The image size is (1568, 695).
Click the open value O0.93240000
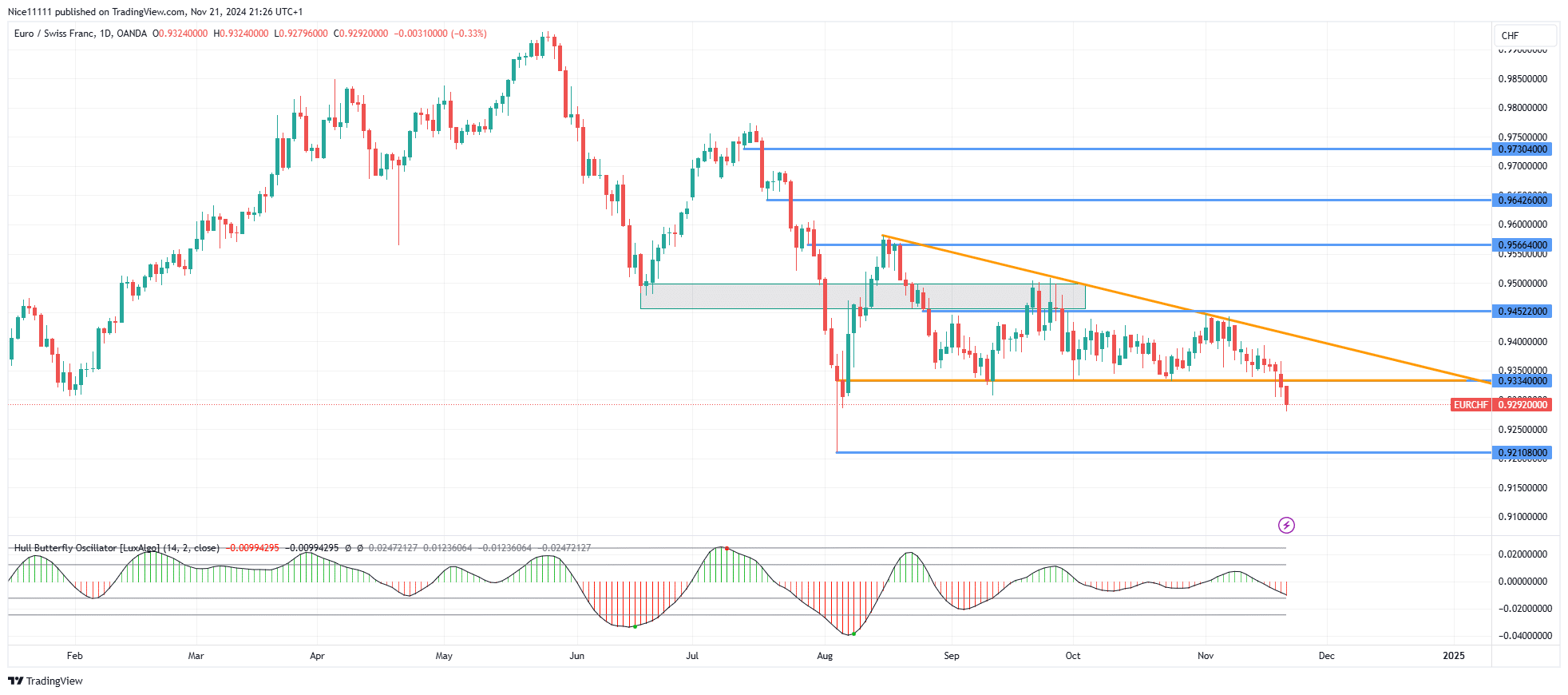tap(180, 34)
